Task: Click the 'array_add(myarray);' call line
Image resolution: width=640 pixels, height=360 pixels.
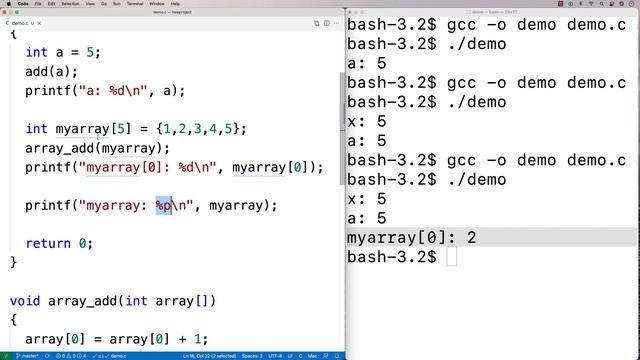Action: (98, 148)
